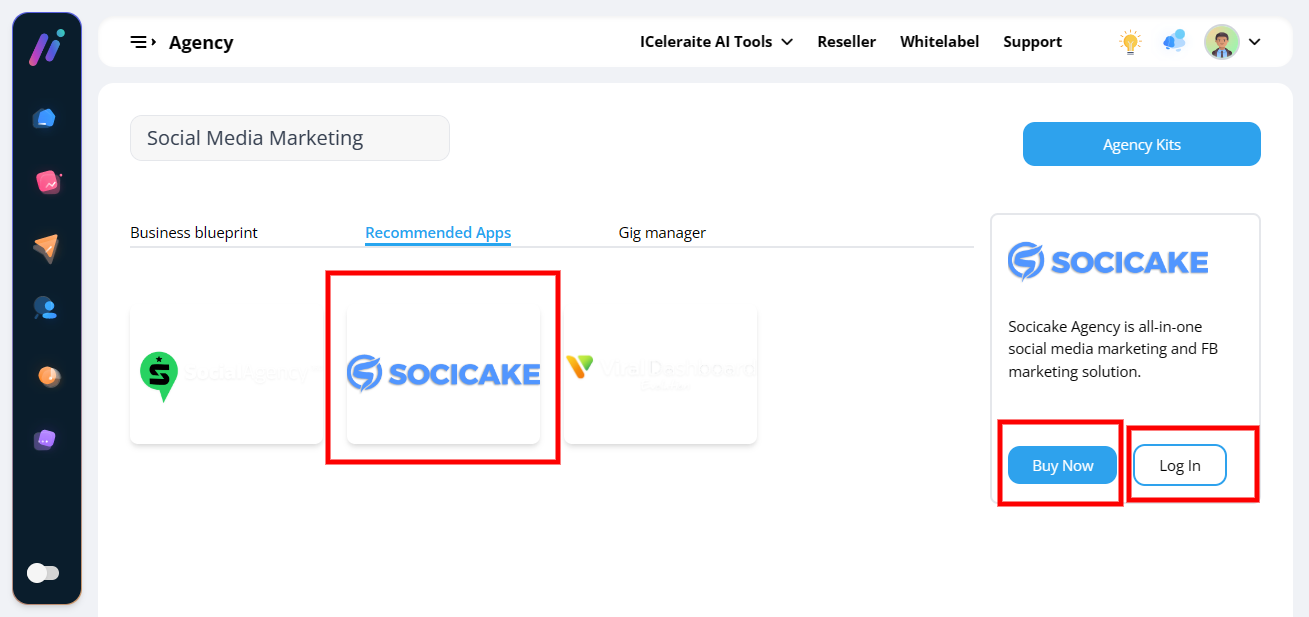This screenshot has height=617, width=1309.
Task: Click the yellow lightbulb icon
Action: pyautogui.click(x=1130, y=42)
